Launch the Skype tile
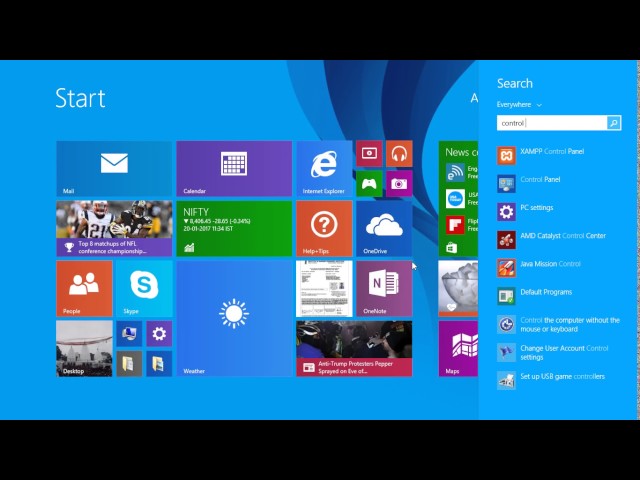640x480 pixels. (144, 289)
